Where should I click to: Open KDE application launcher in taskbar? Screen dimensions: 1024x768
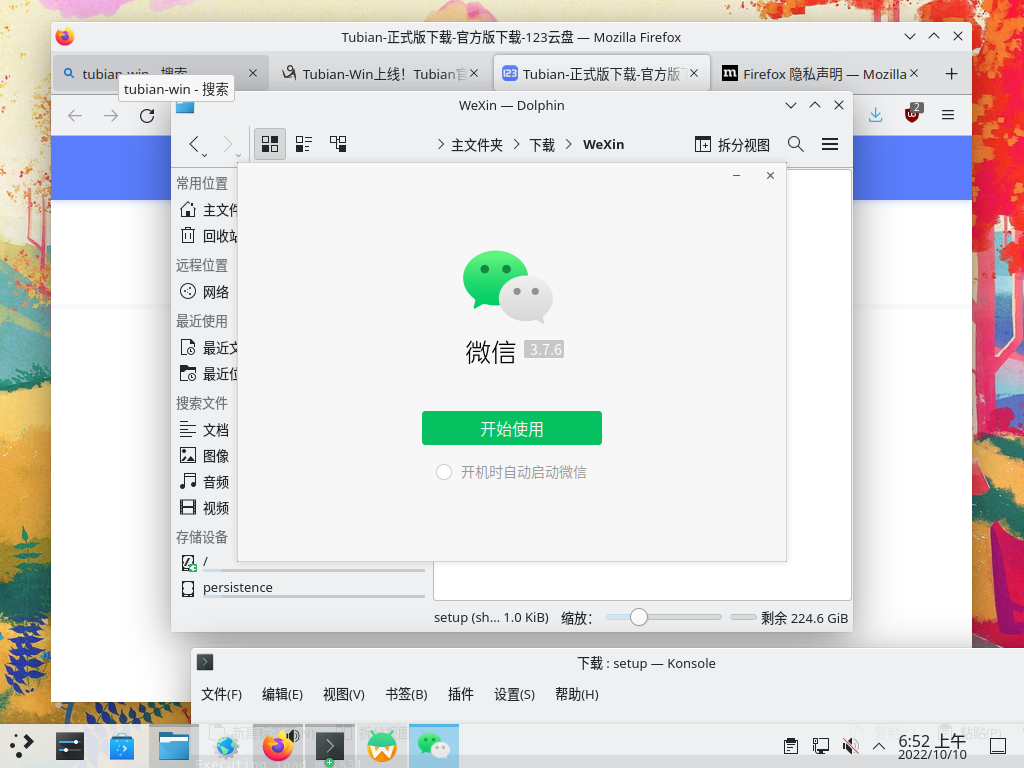[x=22, y=746]
